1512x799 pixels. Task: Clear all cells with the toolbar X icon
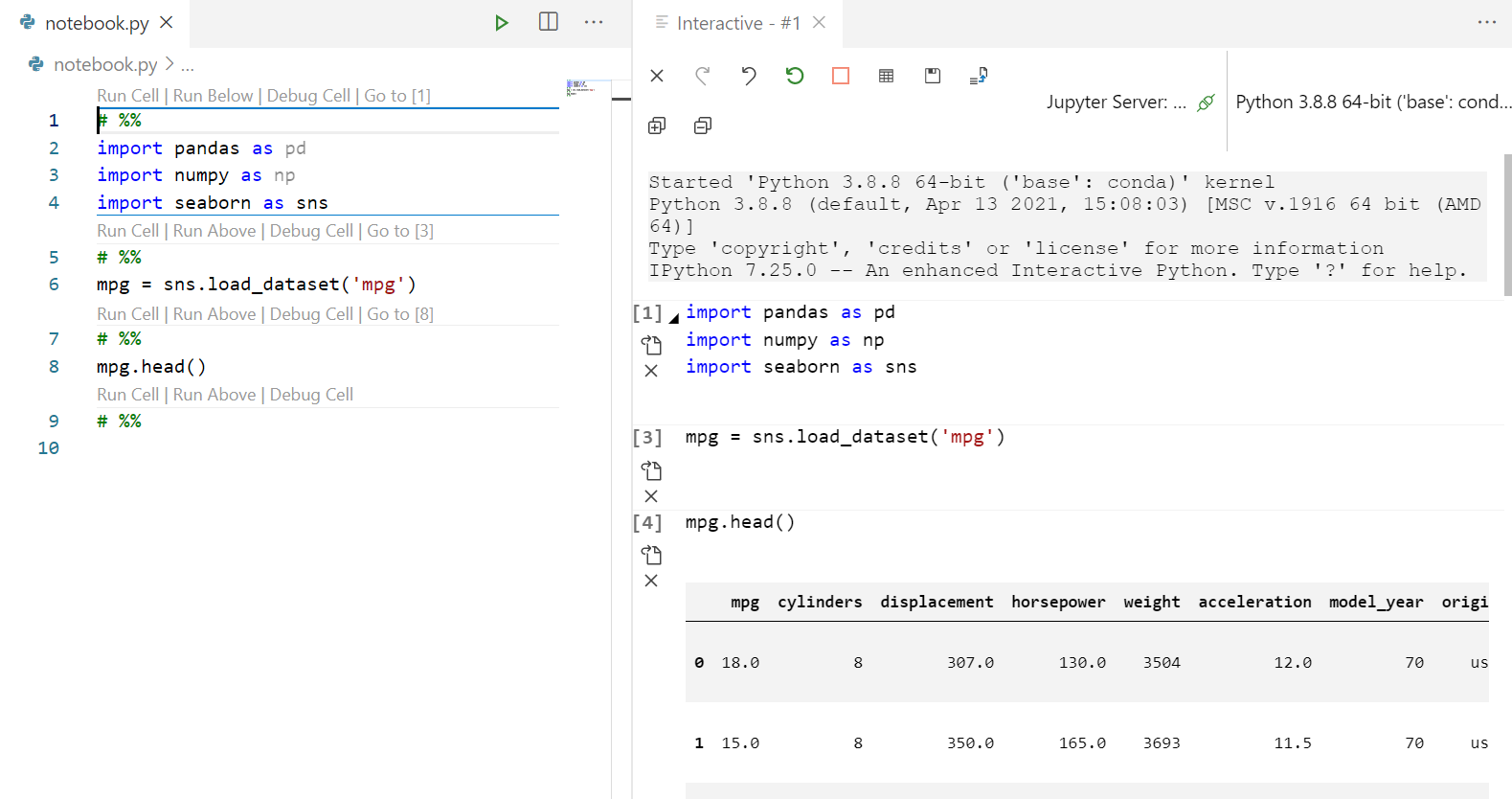click(657, 76)
